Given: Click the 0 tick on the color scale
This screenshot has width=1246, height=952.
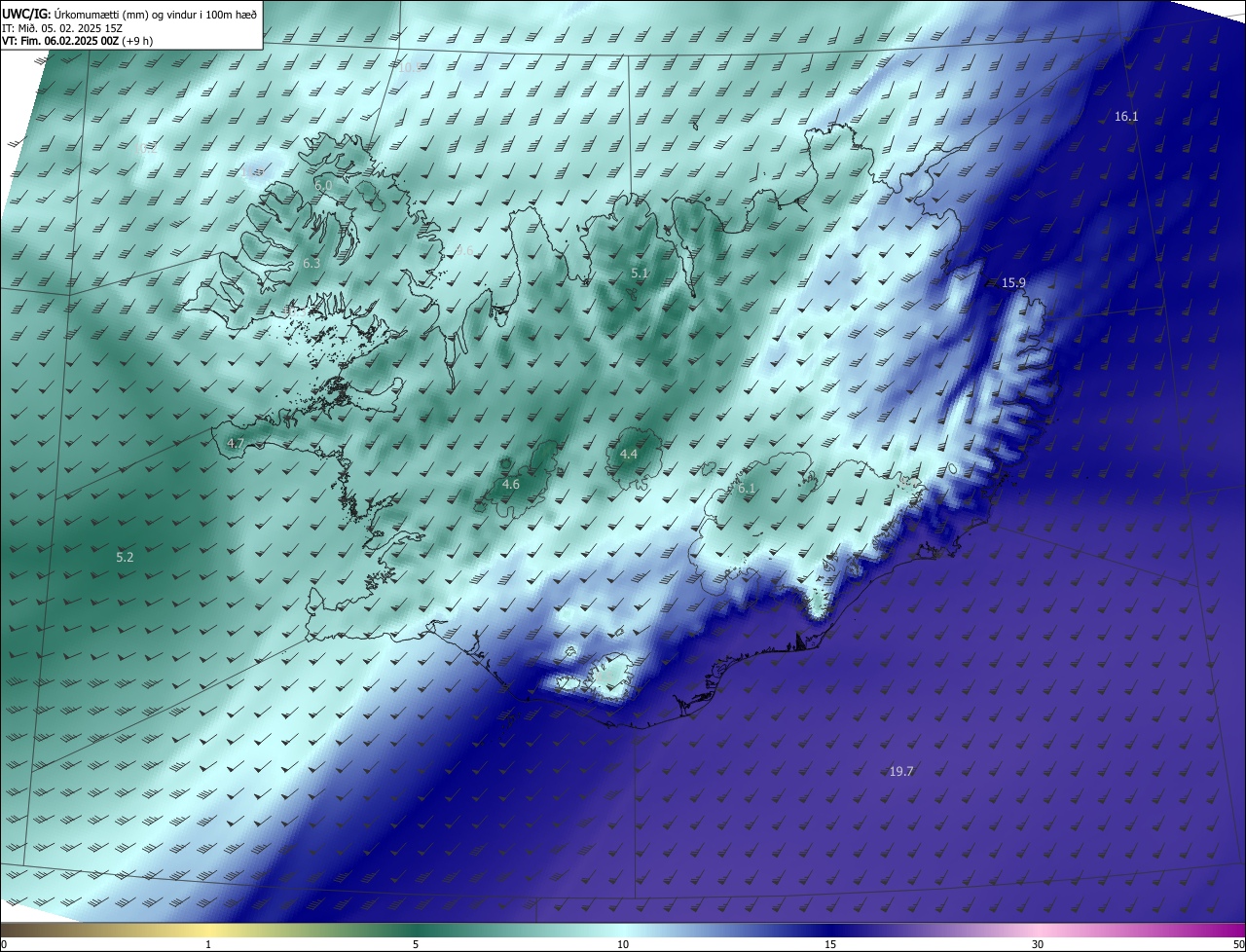Looking at the screenshot, I should click(x=4, y=944).
